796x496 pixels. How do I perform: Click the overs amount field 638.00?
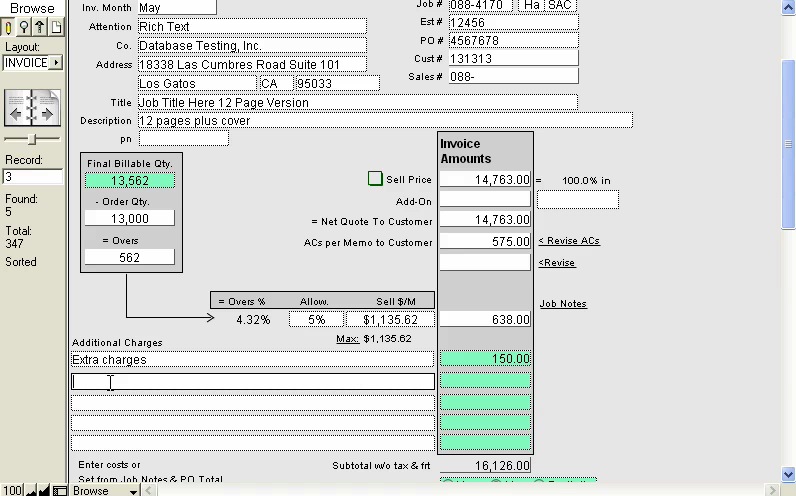pos(485,319)
